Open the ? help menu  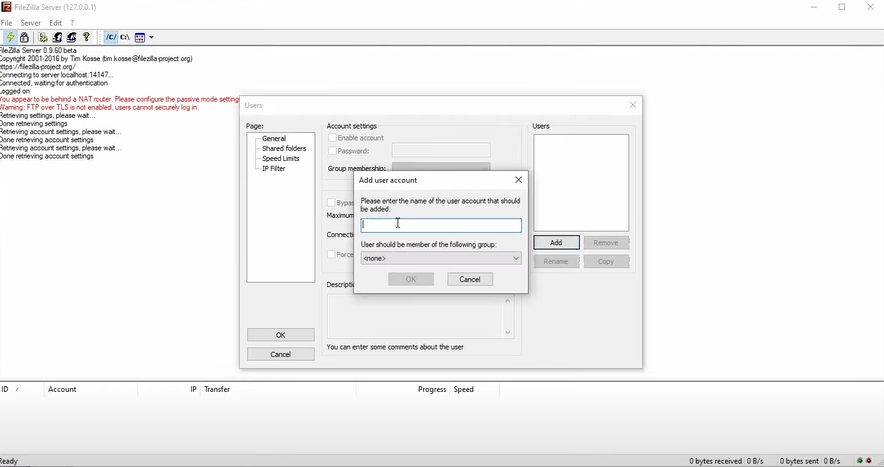72,23
